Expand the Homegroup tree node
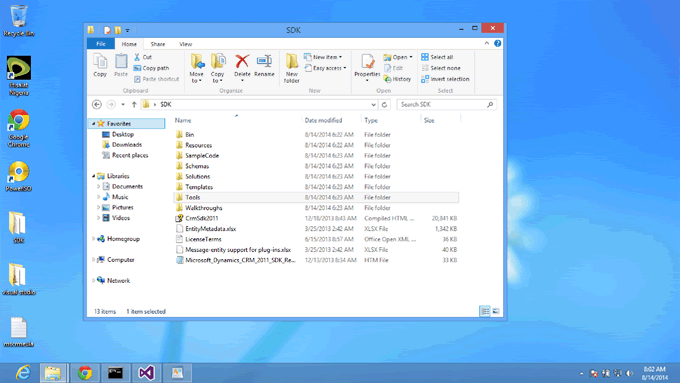Viewport: 680px width, 383px height. [93, 239]
